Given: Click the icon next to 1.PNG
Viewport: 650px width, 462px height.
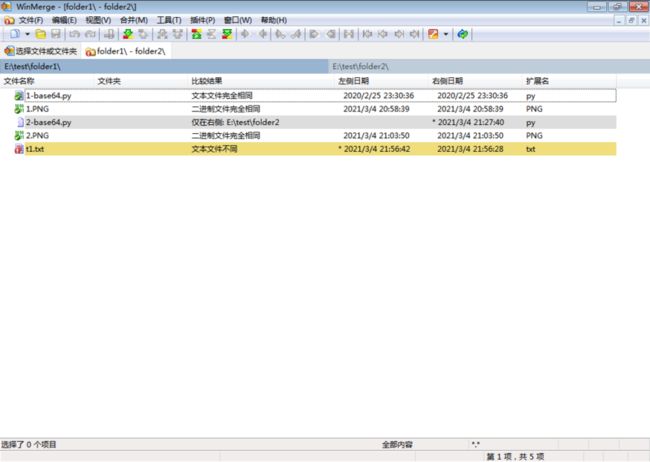Looking at the screenshot, I should click(19, 109).
